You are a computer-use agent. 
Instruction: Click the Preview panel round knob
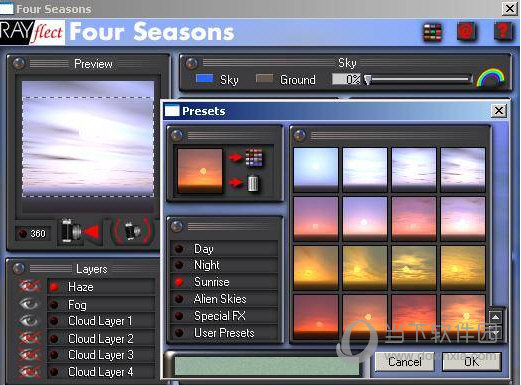click(x=19, y=63)
